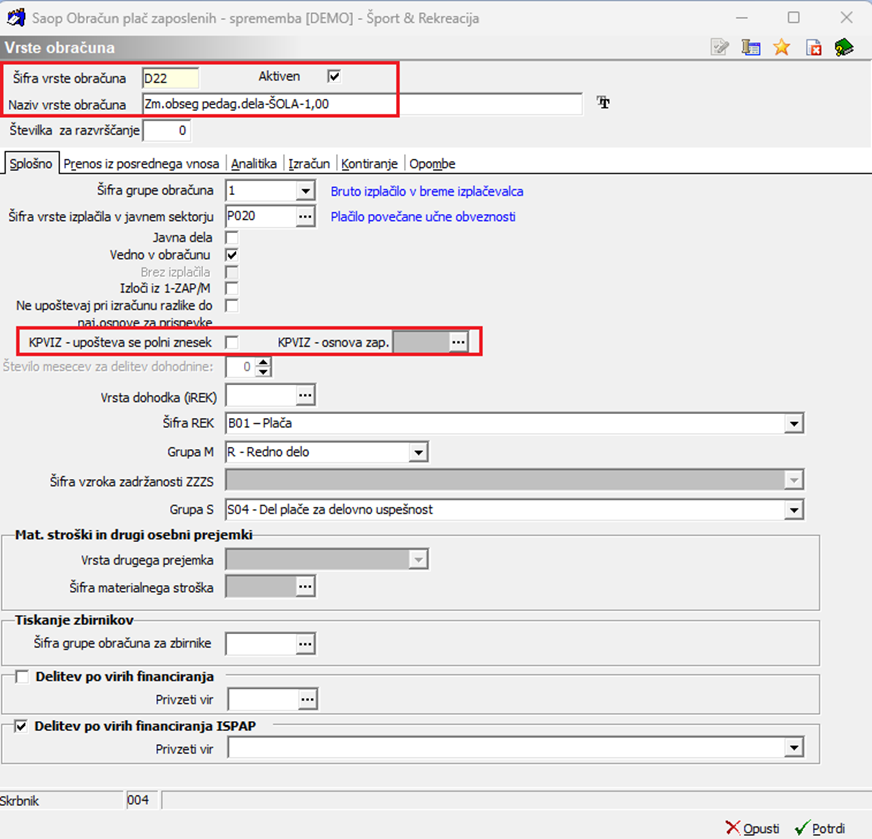Confirm changes with the Potrdi button
The image size is (872, 839).
[x=820, y=828]
